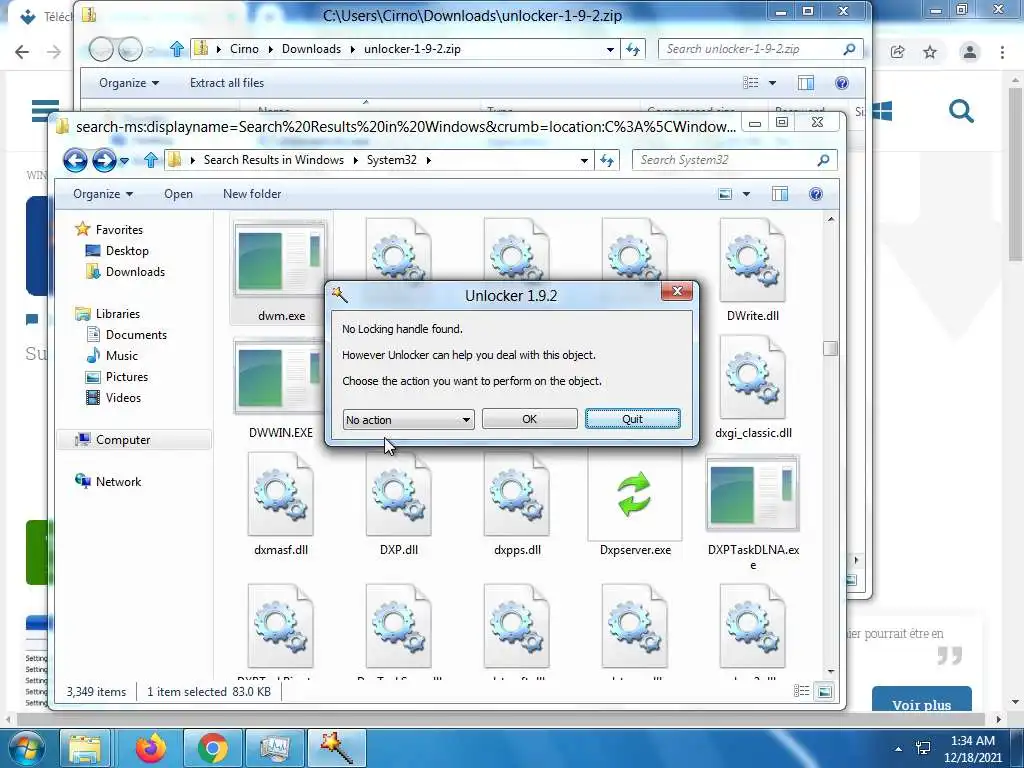
Task: Open Chrome from taskbar
Action: coord(212,748)
